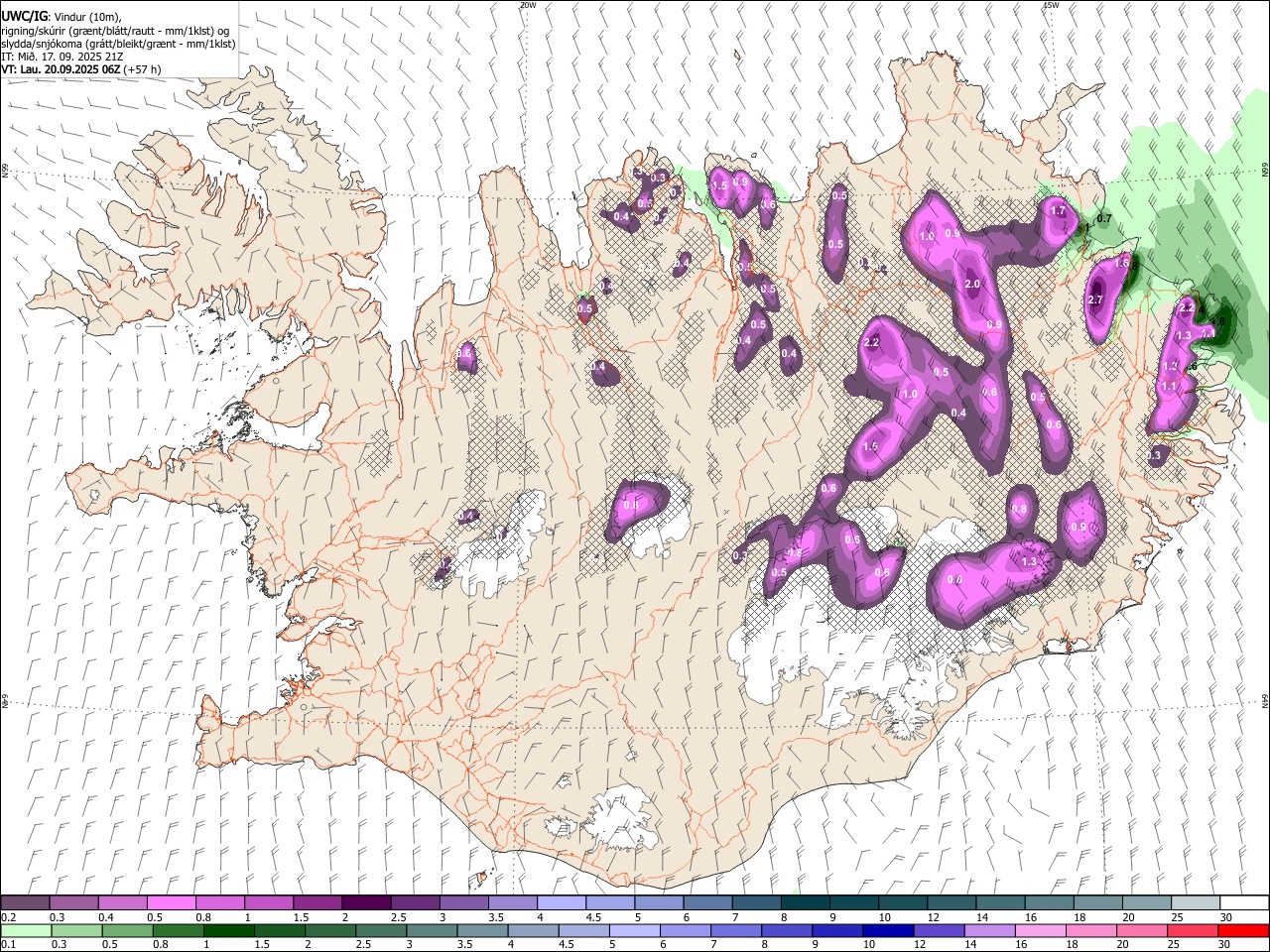
Task: Click the bright pink 0.5 swatch, upper legend
Action: click(171, 902)
